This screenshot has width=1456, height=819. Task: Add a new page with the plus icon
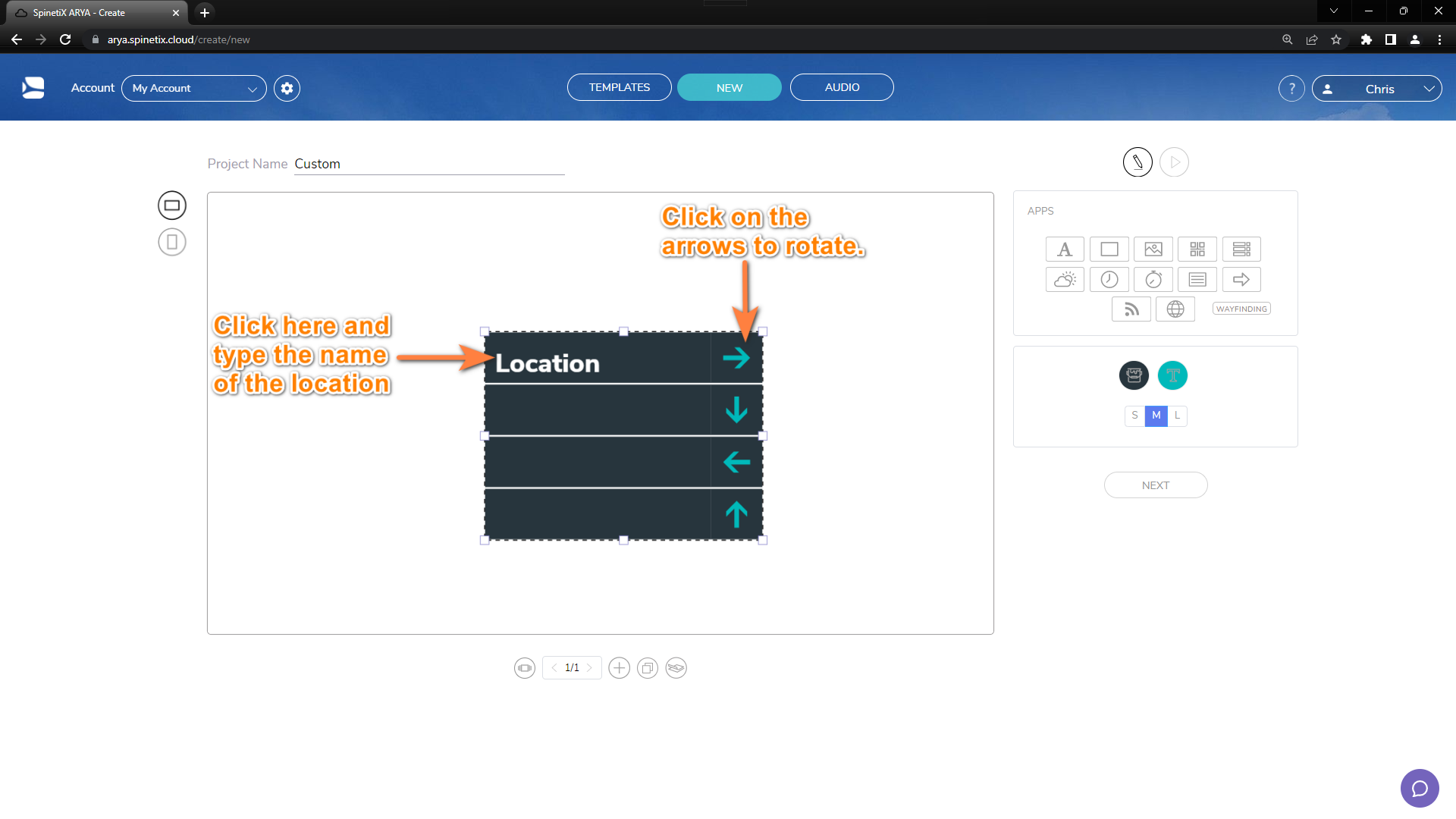click(x=619, y=667)
